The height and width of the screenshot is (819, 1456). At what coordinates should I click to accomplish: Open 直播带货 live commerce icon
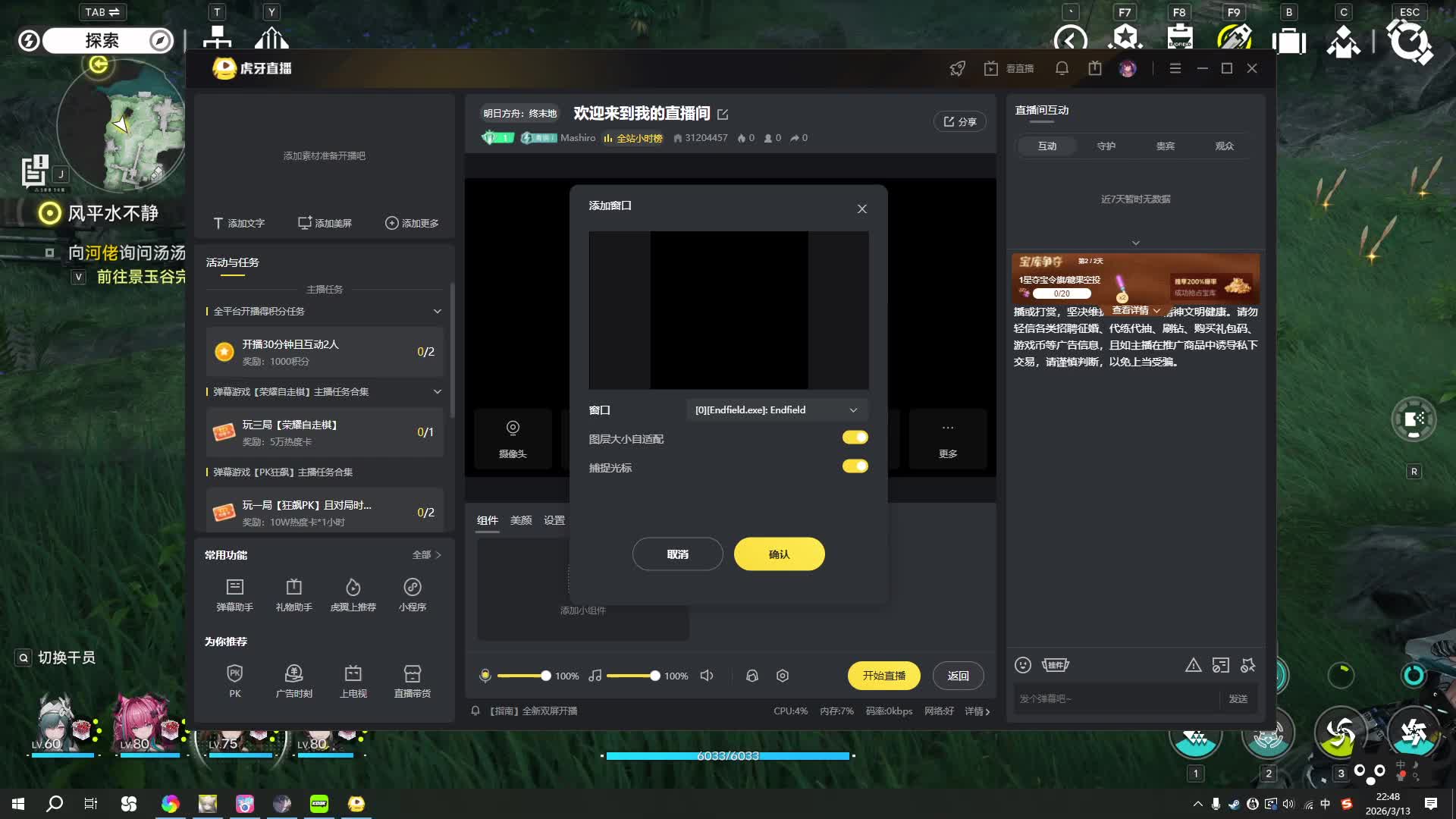pyautogui.click(x=412, y=674)
